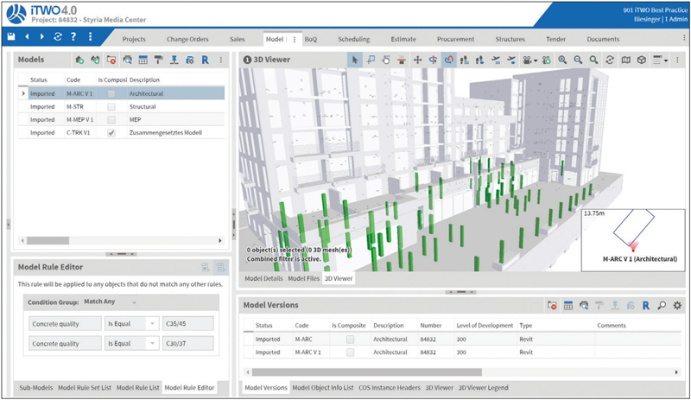The width and height of the screenshot is (691, 400).
Task: Open the Model Object Info List tab
Action: click(323, 387)
